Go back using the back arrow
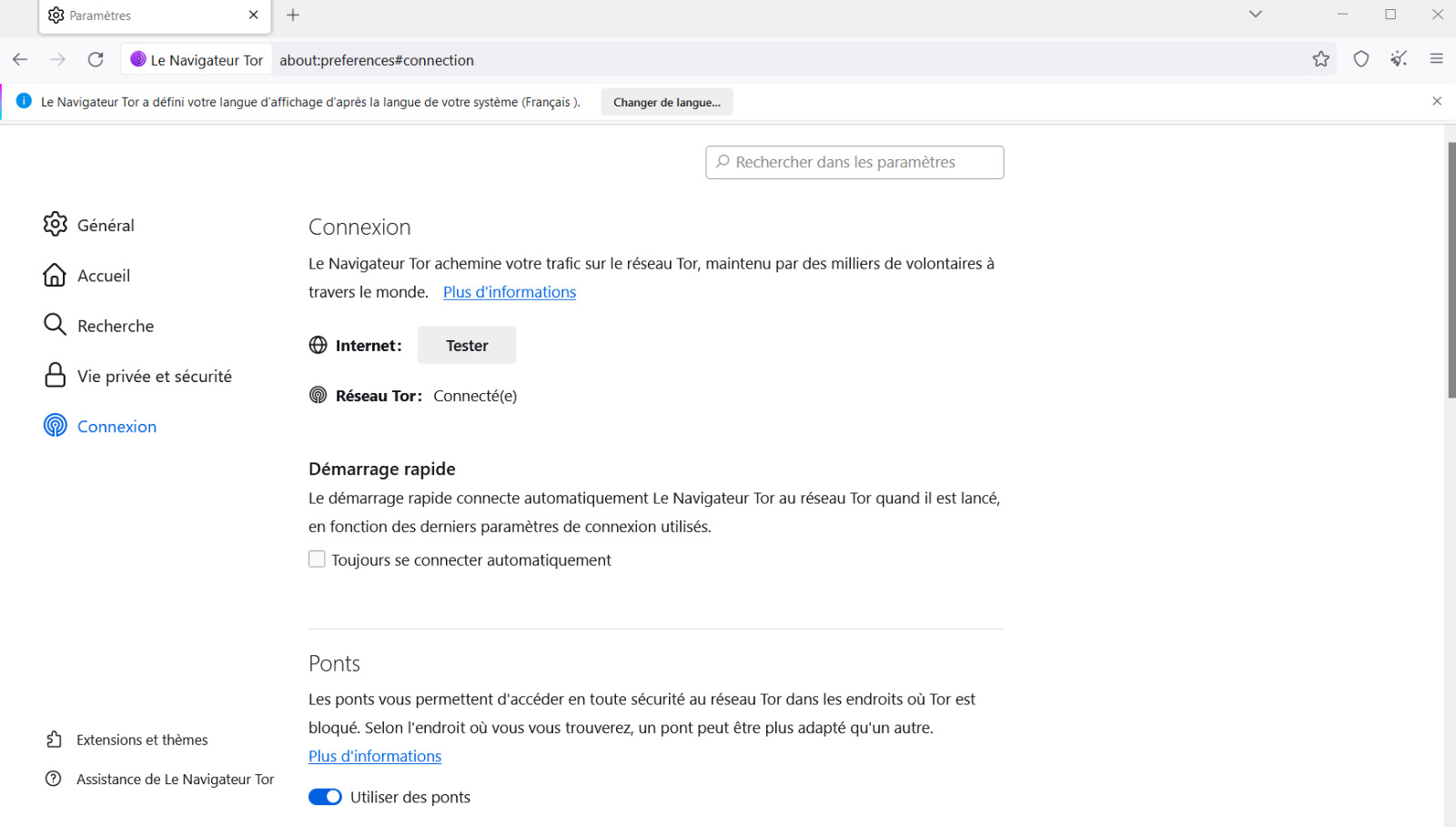Screen dimensions: 1456x827 [20, 60]
